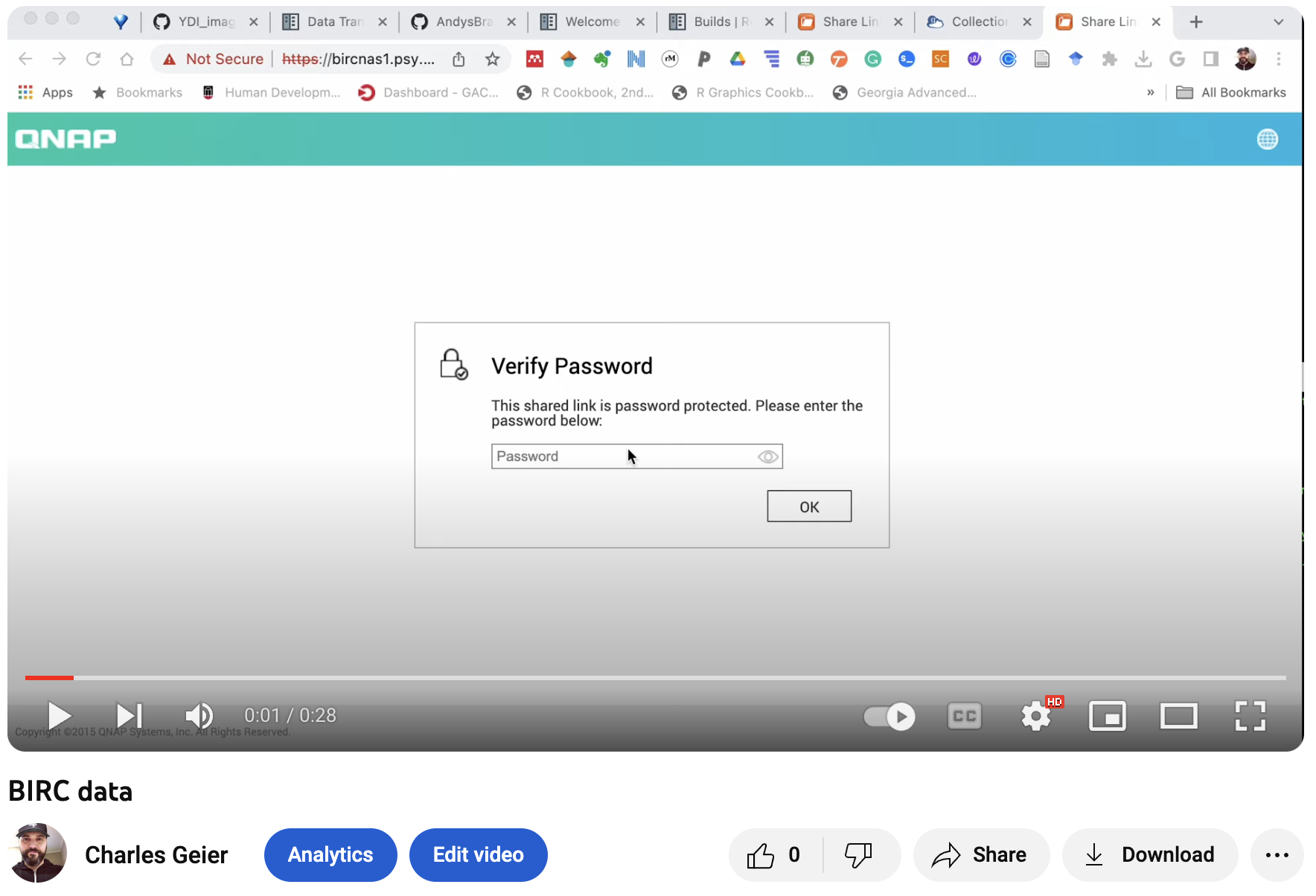The height and width of the screenshot is (896, 1316).
Task: Open more actions ellipsis menu
Action: point(1277,855)
